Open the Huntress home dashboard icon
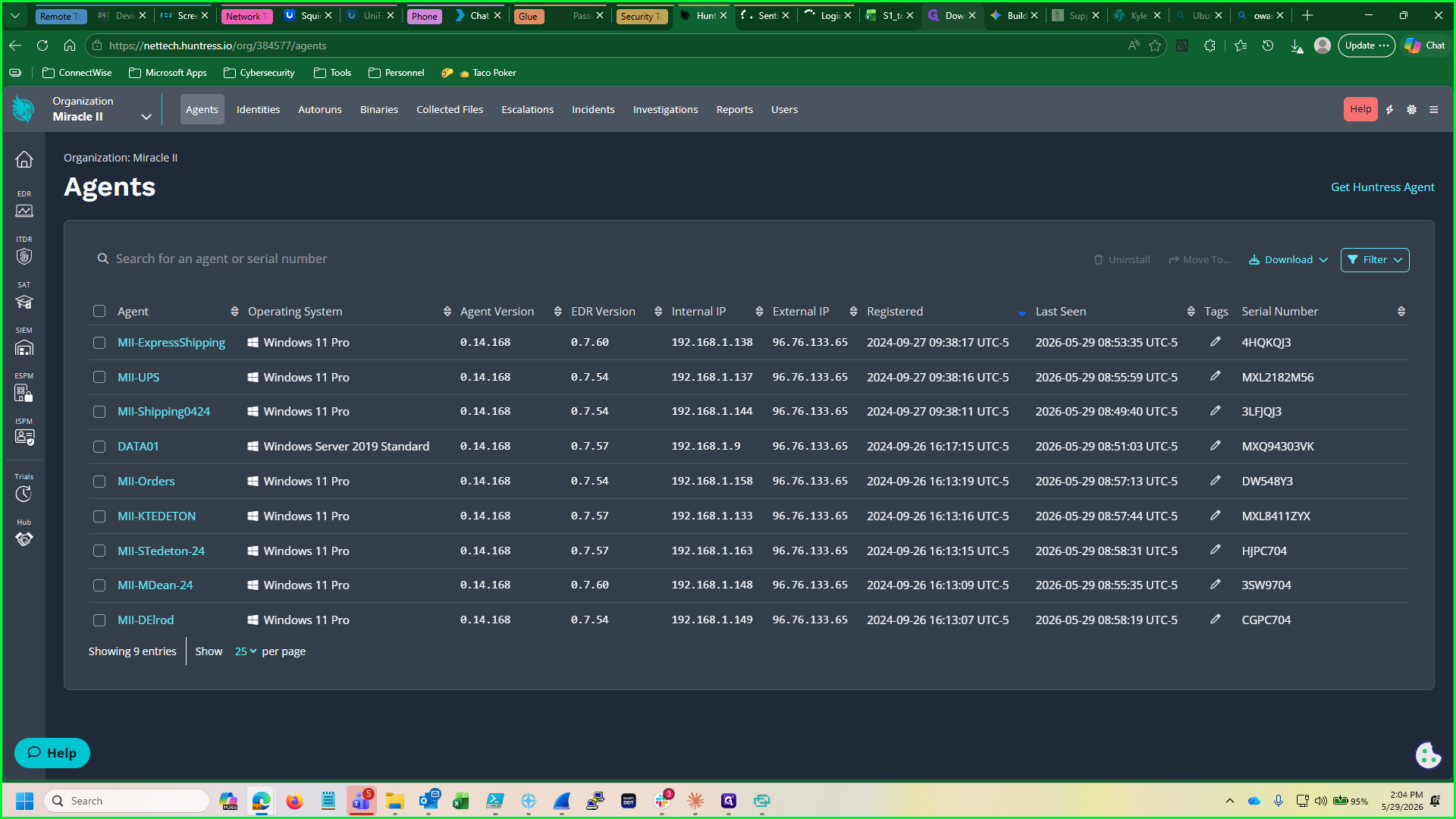1456x819 pixels. tap(24, 159)
